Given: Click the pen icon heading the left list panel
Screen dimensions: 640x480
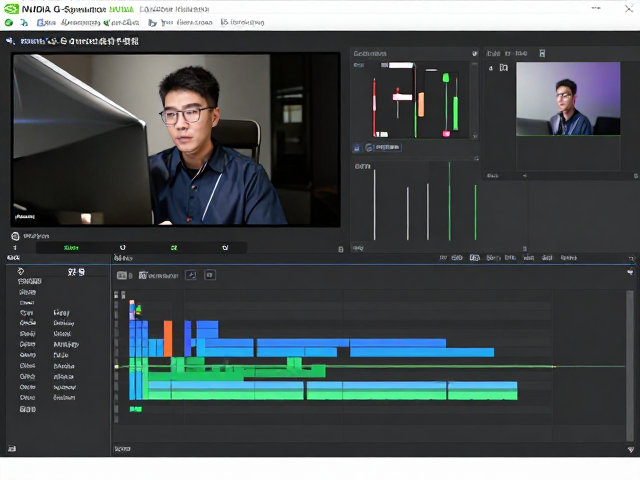Looking at the screenshot, I should pos(21,271).
